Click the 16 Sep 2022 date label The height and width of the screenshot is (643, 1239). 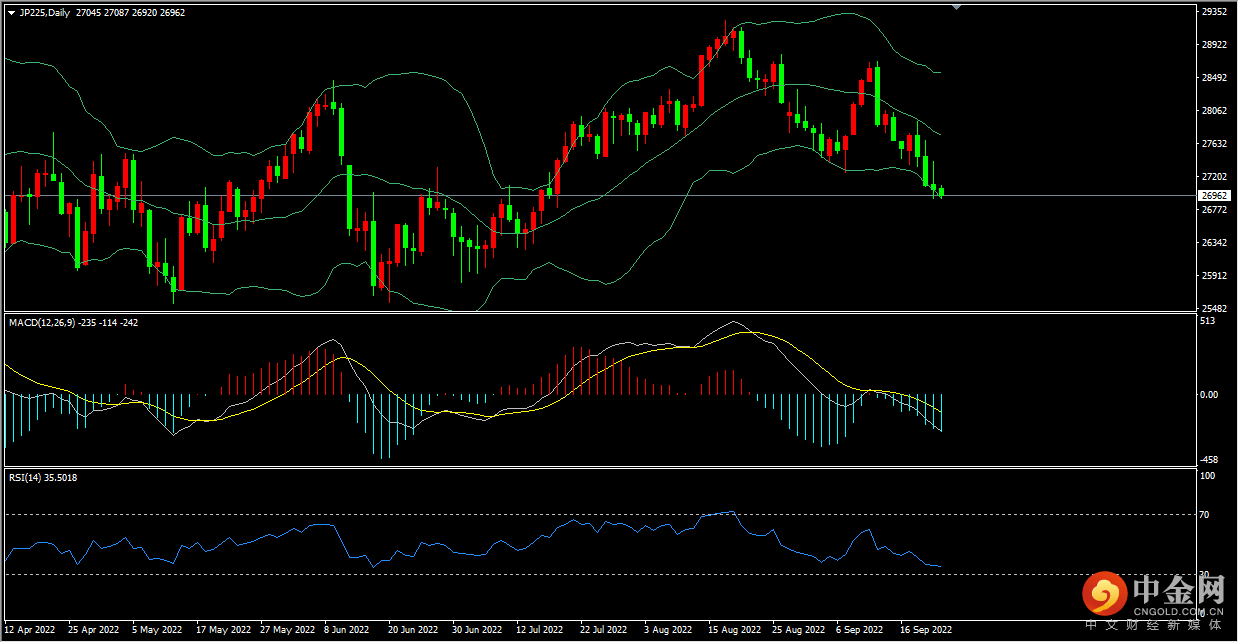(925, 630)
